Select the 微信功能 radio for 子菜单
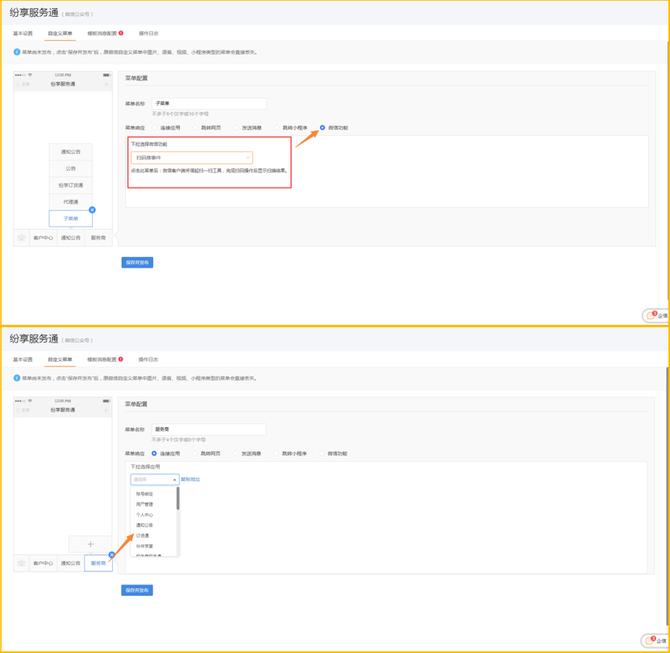Image resolution: width=670 pixels, height=653 pixels. pos(322,128)
